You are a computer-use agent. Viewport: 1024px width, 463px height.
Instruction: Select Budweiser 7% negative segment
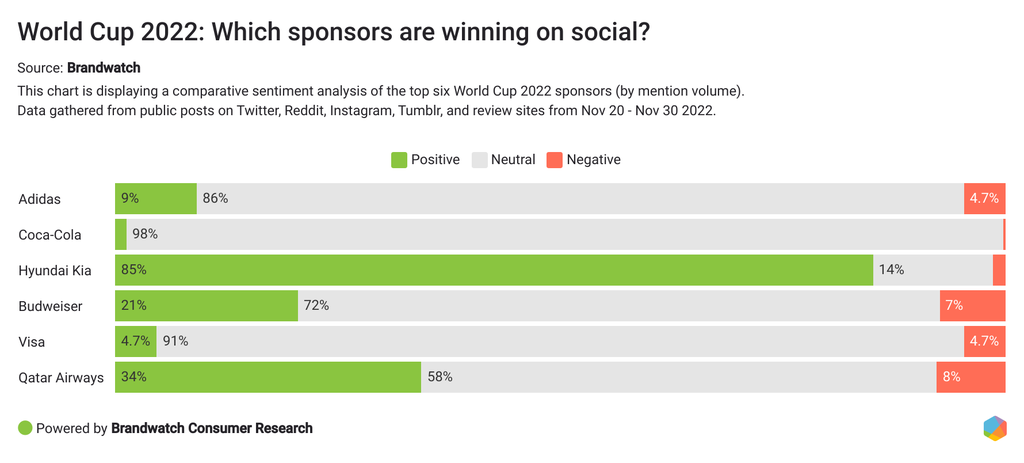(972, 306)
